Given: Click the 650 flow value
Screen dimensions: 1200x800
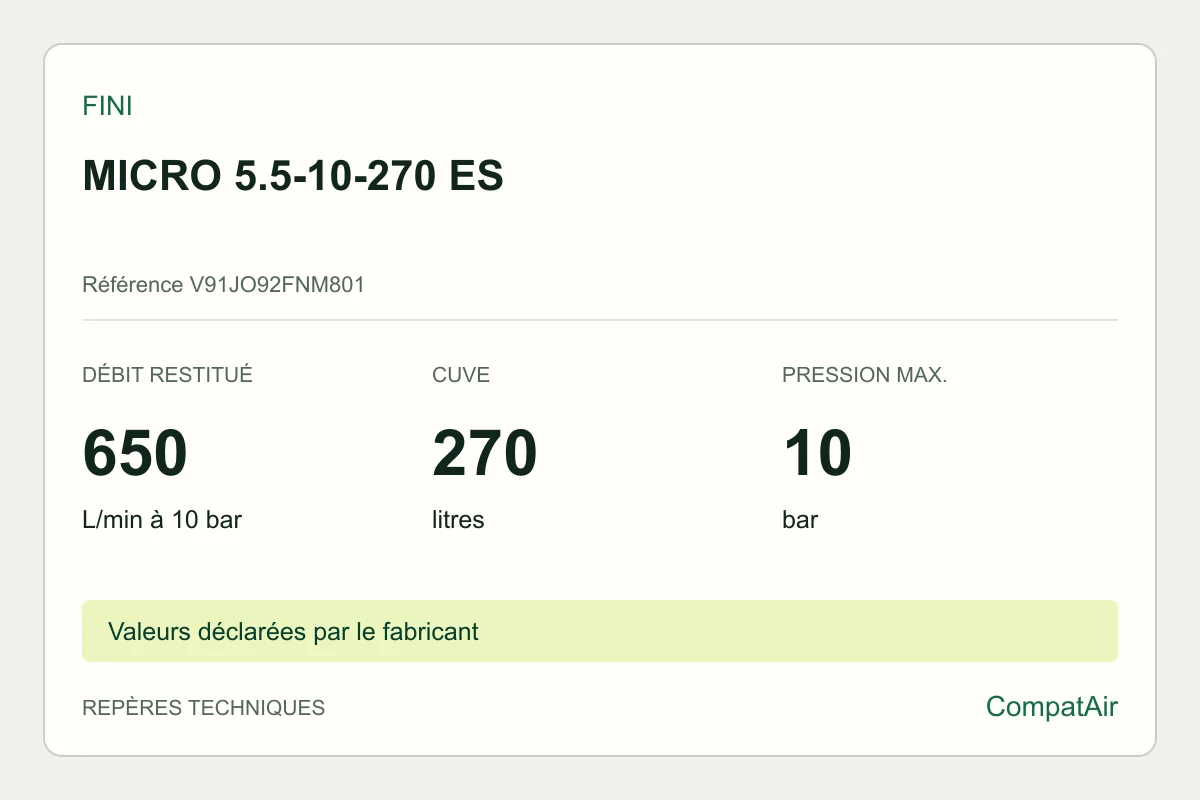Looking at the screenshot, I should pyautogui.click(x=135, y=452).
